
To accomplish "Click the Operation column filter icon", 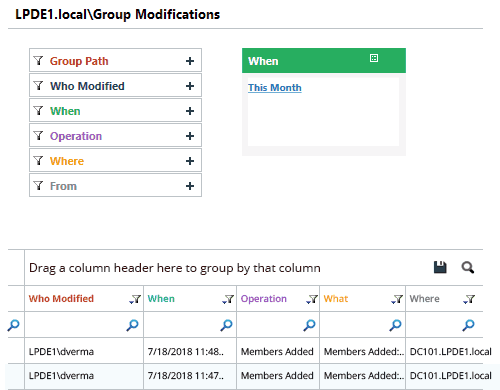I will pos(312,299).
